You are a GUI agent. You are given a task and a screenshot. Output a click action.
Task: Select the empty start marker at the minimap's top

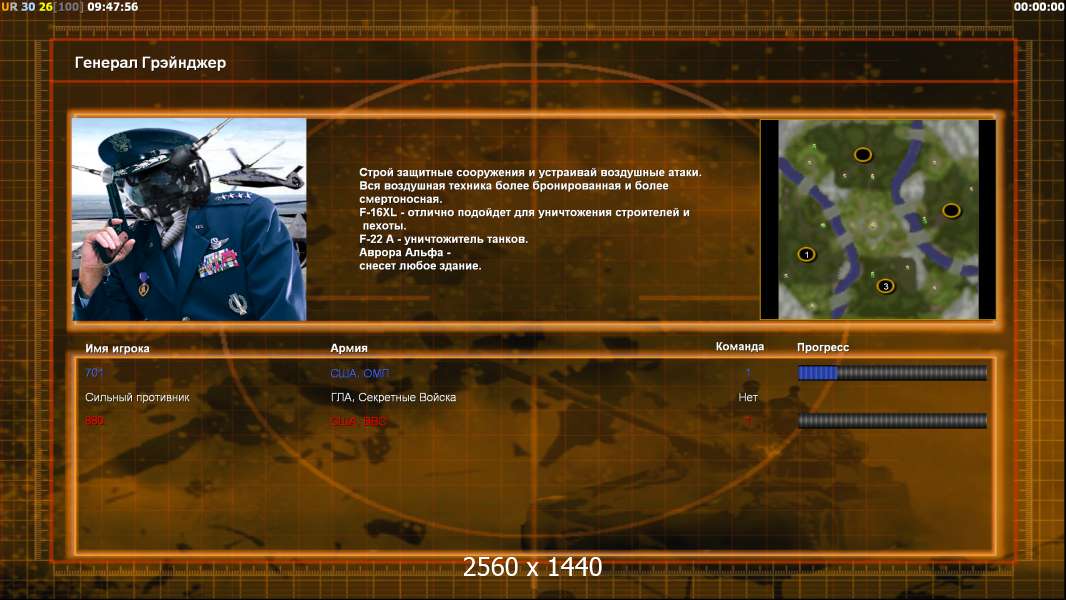click(x=863, y=155)
